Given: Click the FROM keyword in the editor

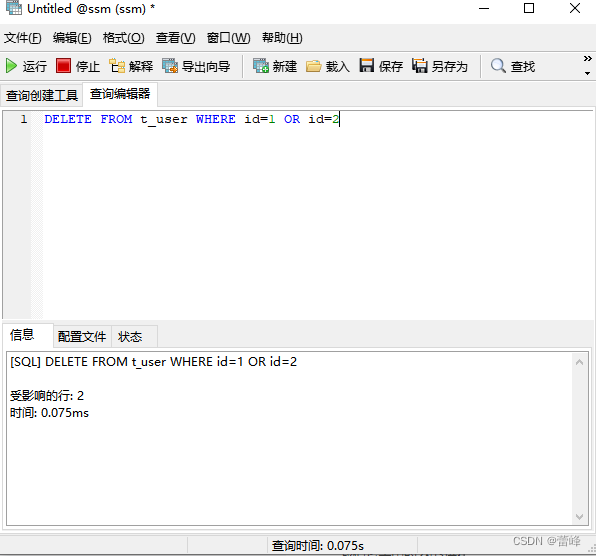Looking at the screenshot, I should (116, 119).
